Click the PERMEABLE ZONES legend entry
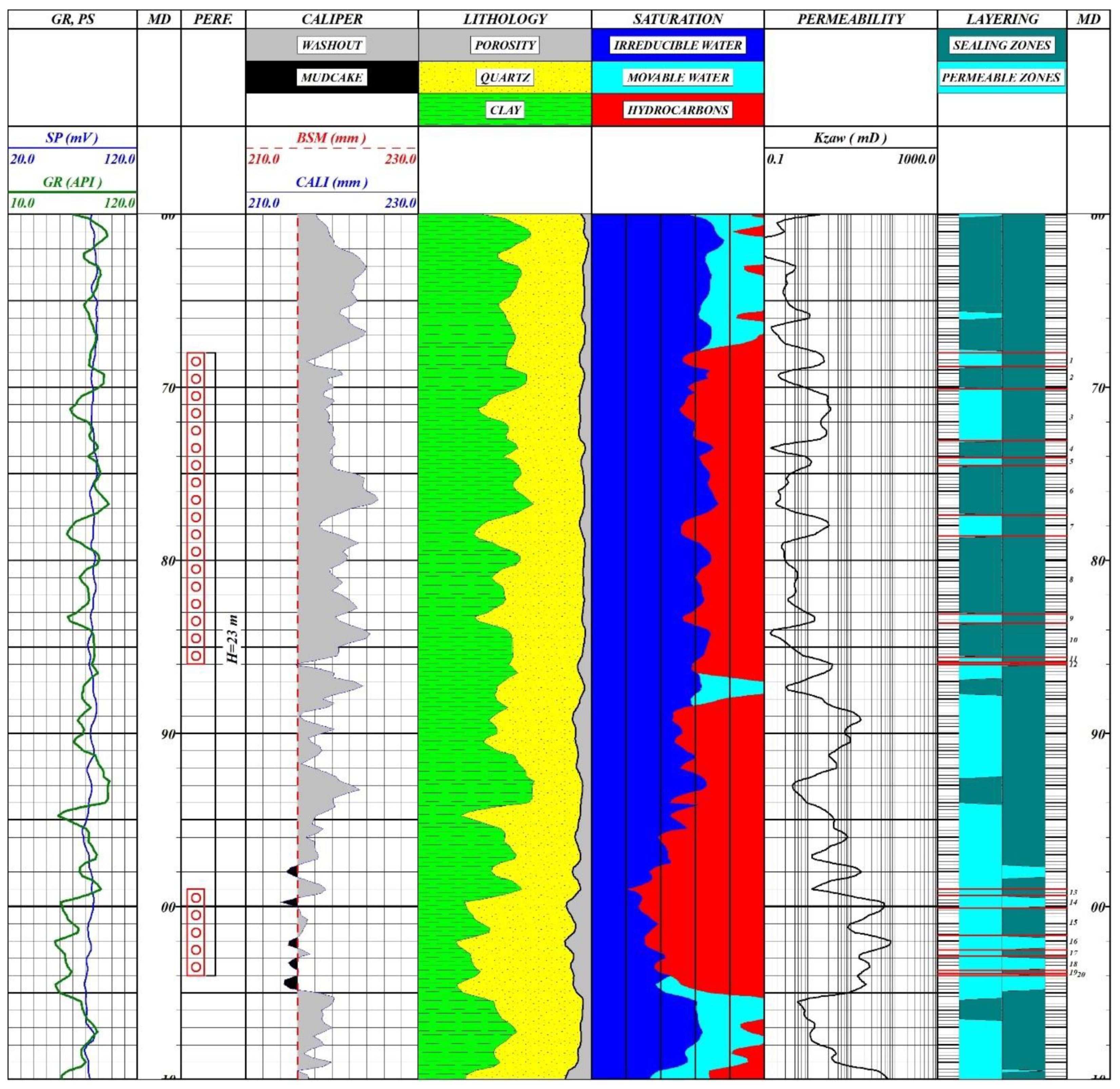Image resolution: width=1120 pixels, height=1089 pixels. (1002, 77)
